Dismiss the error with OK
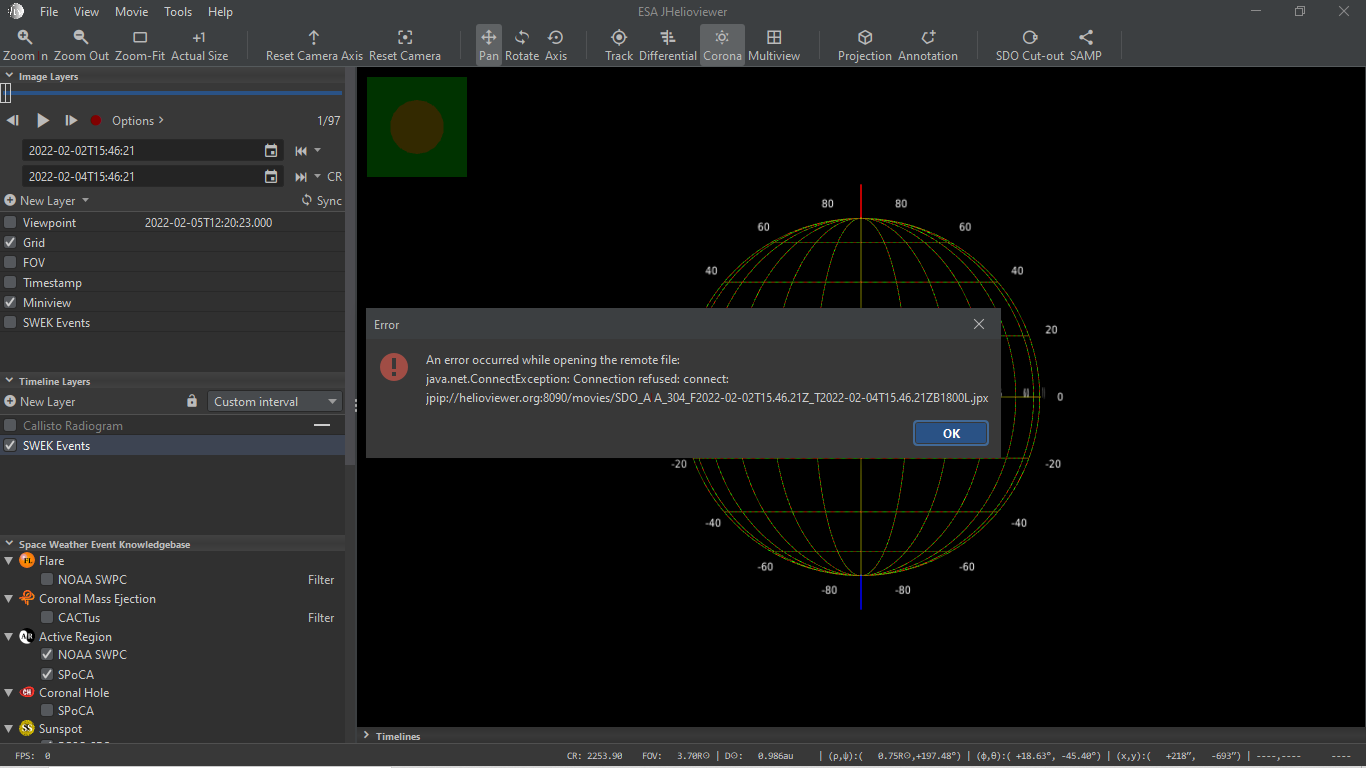 [x=950, y=433]
